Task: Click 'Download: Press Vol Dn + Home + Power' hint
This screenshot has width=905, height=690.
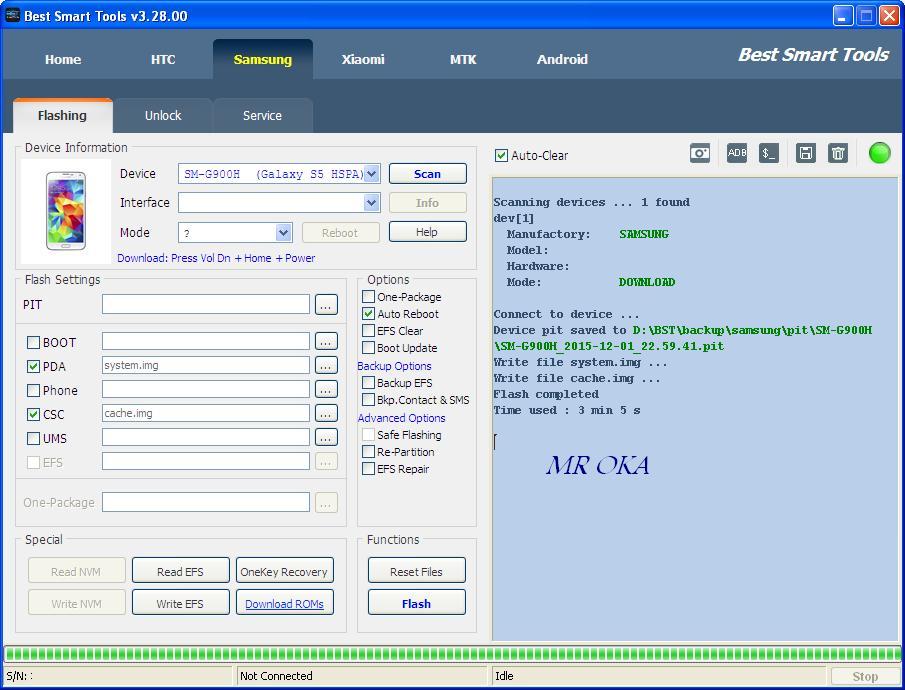Action: (x=216, y=258)
